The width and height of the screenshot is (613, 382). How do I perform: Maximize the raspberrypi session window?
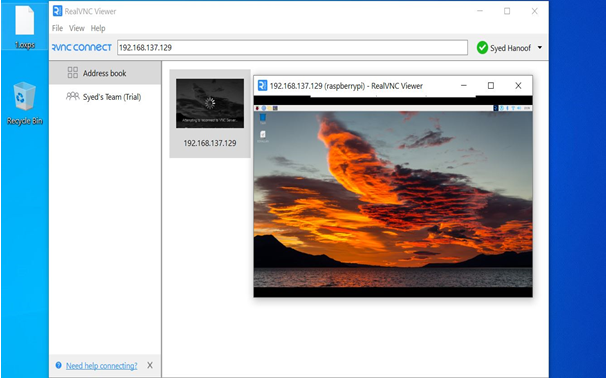click(x=491, y=85)
